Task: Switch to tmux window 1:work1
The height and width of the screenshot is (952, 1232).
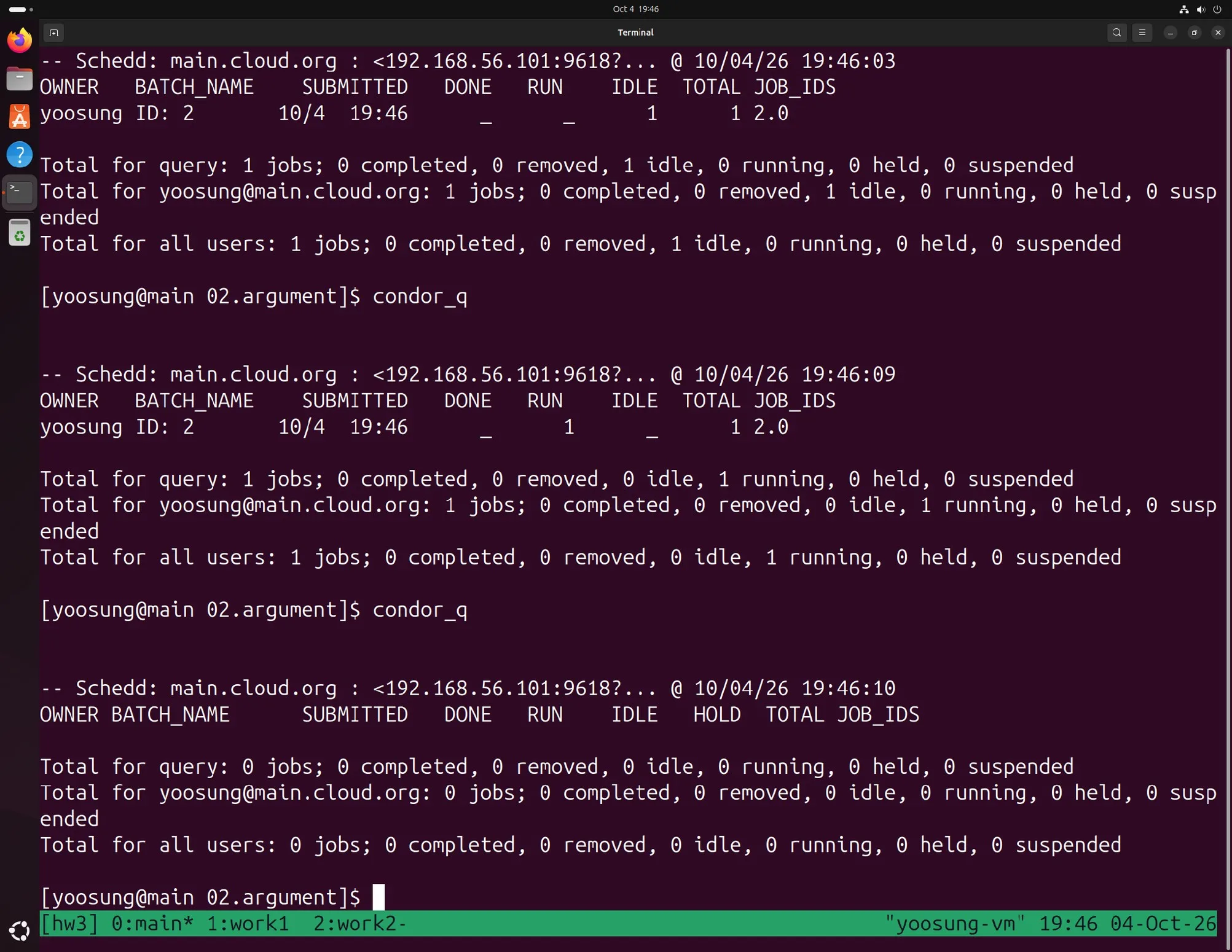Action: (248, 923)
